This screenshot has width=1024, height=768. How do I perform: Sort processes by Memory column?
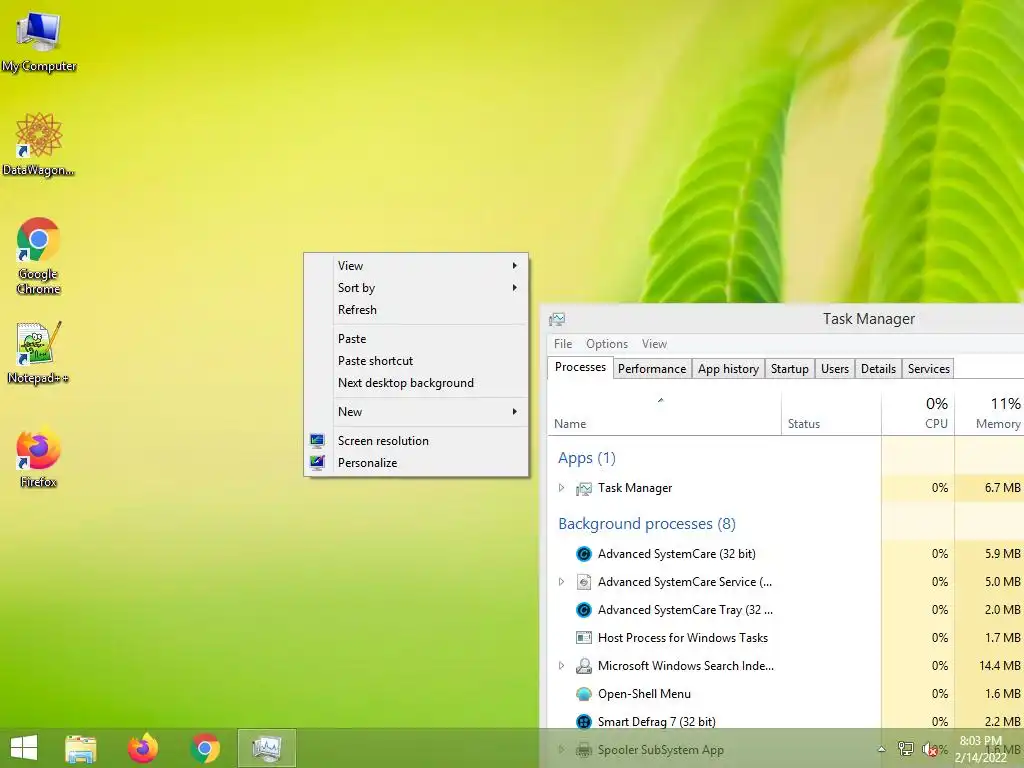pos(989,414)
